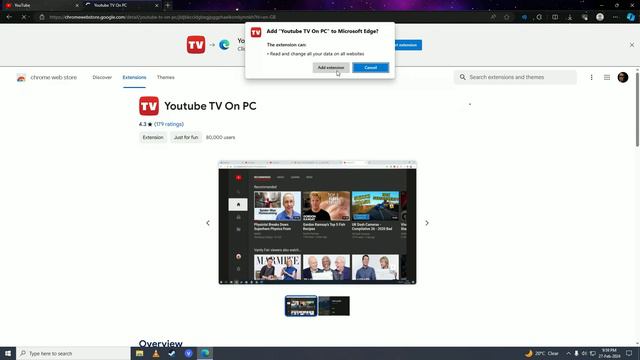Open the Themes tab
The width and height of the screenshot is (640, 360).
(x=166, y=78)
